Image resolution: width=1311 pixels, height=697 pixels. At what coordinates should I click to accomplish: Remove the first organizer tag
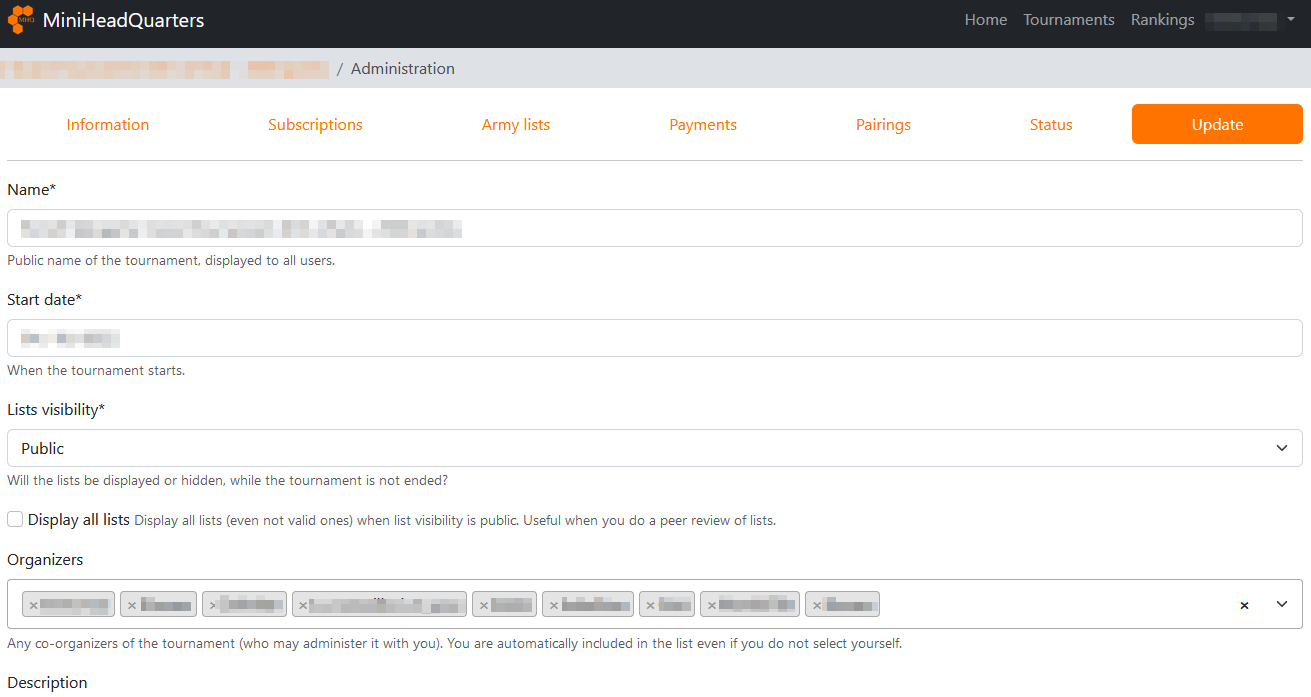[33, 605]
